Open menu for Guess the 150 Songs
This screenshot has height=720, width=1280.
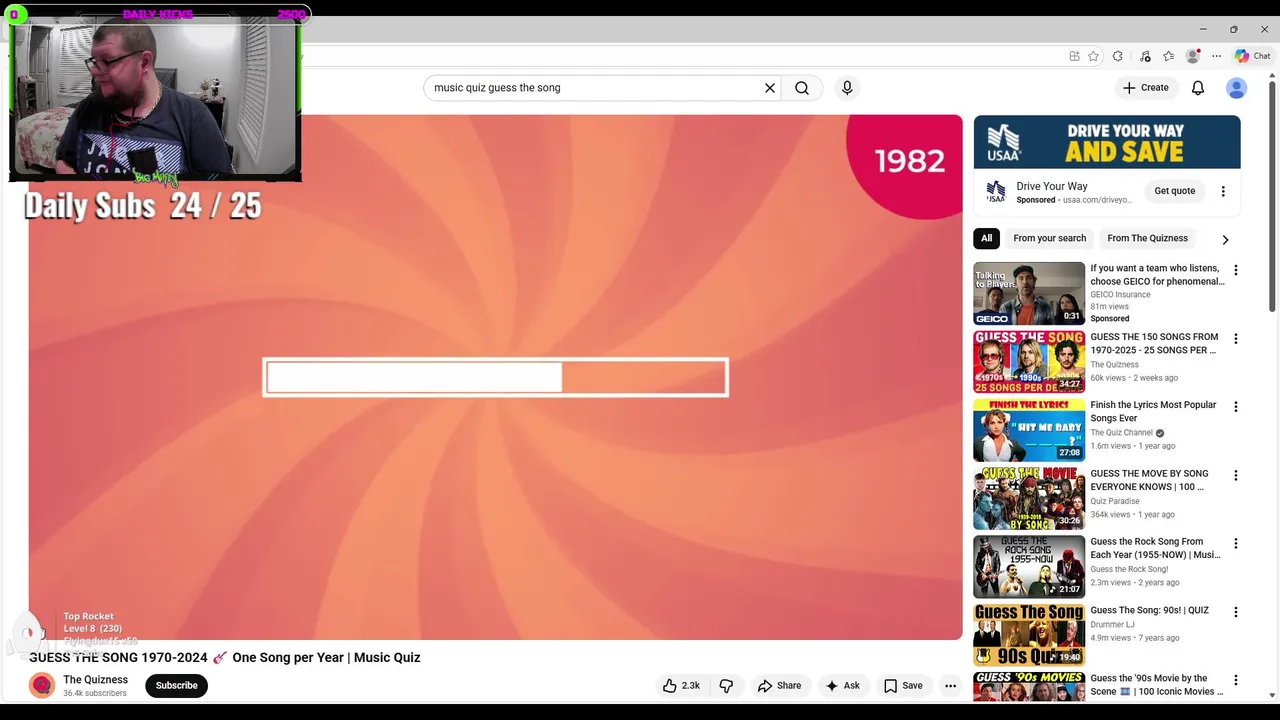(1236, 339)
